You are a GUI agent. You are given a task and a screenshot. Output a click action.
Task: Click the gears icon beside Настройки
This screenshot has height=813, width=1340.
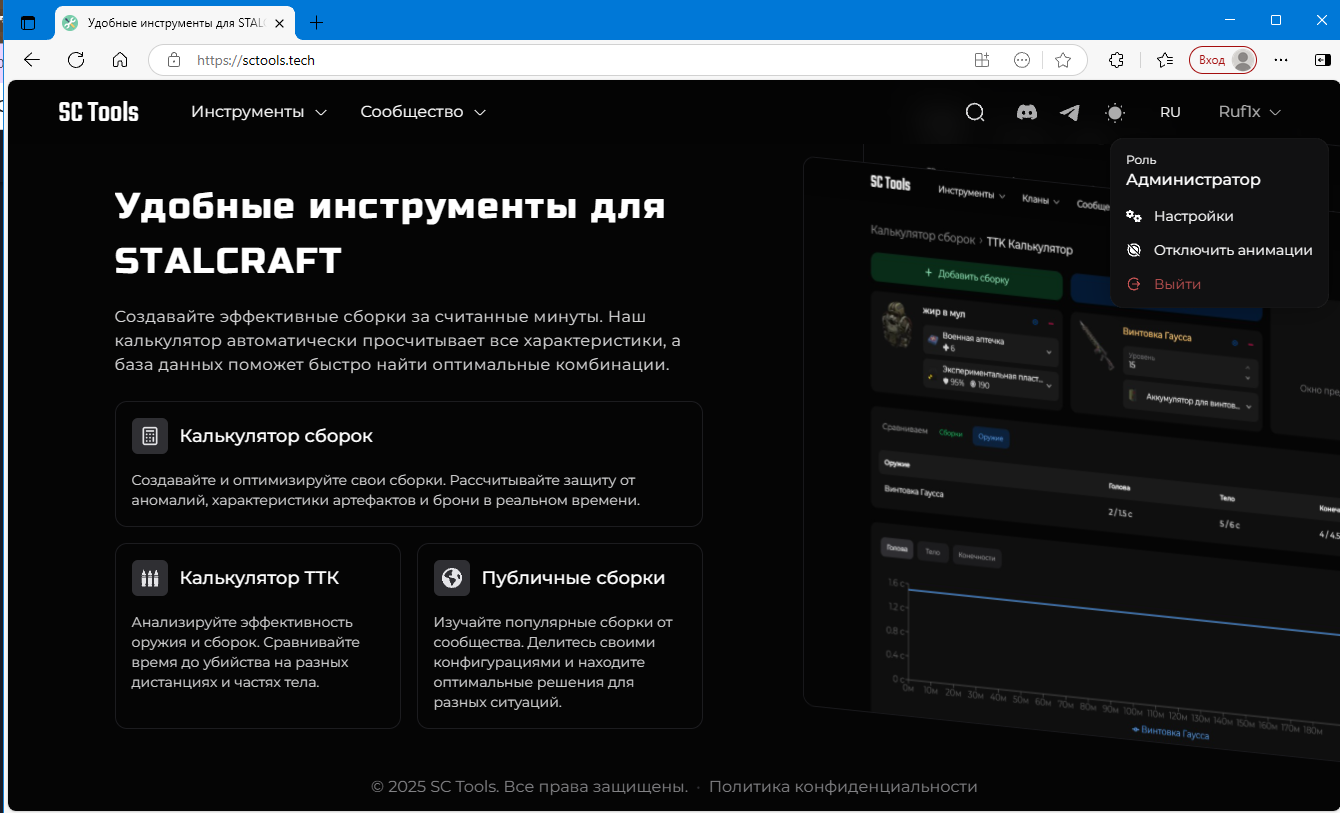click(x=1134, y=216)
